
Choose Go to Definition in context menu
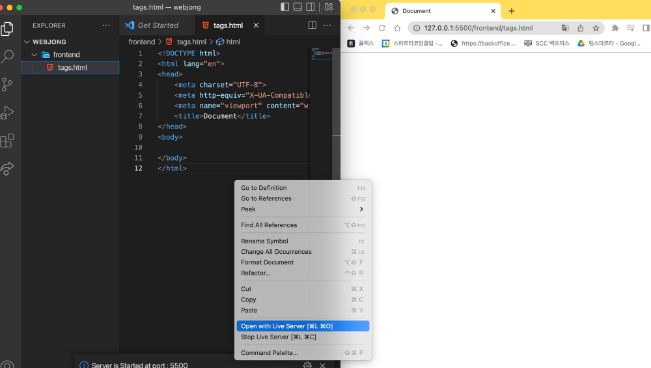[x=303, y=188]
